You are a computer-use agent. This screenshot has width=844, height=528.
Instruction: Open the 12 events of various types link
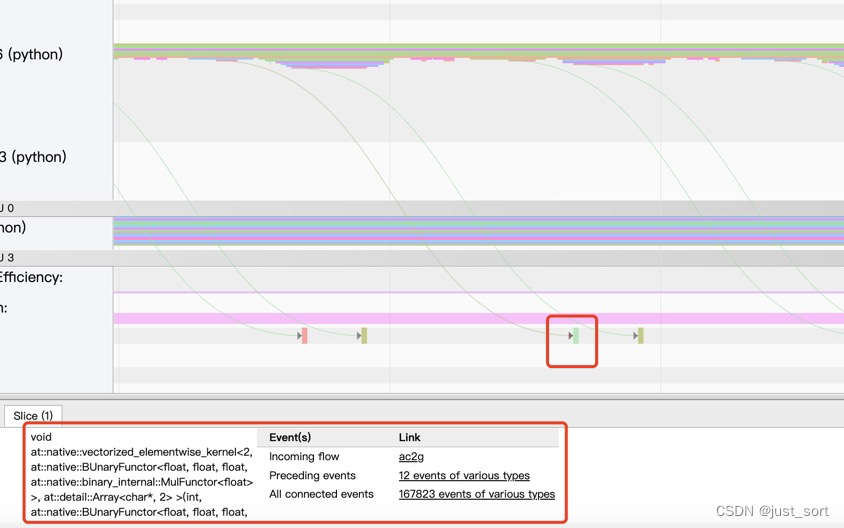click(464, 475)
